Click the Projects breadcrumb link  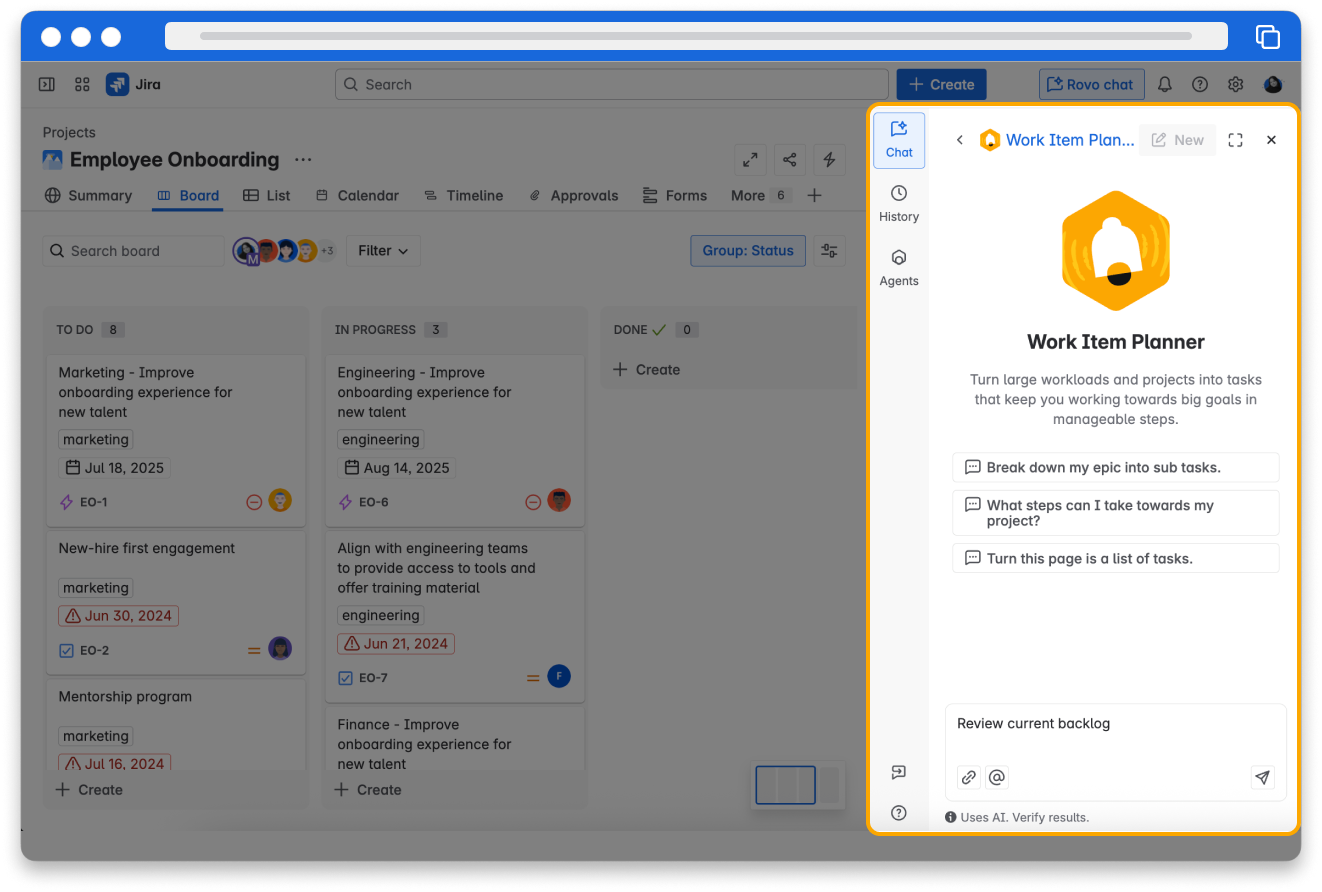pos(69,132)
